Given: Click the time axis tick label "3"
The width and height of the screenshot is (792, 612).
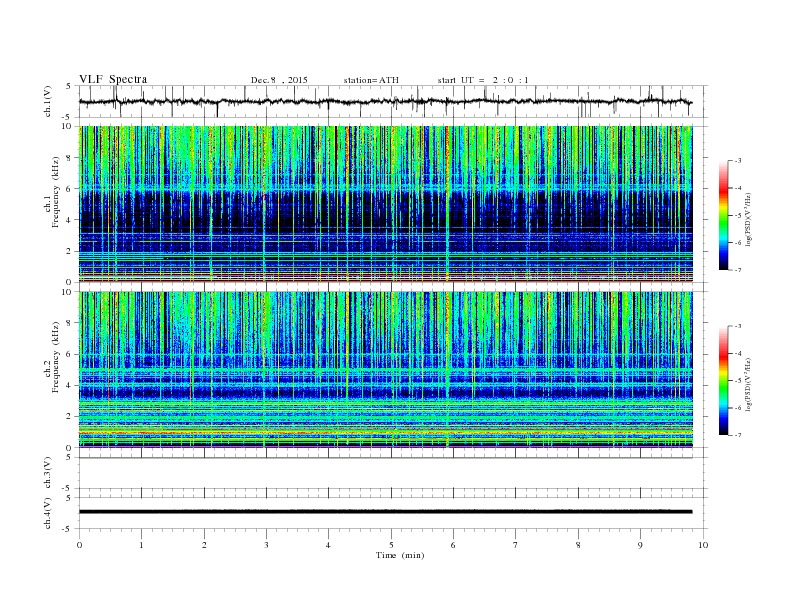Looking at the screenshot, I should point(266,545).
